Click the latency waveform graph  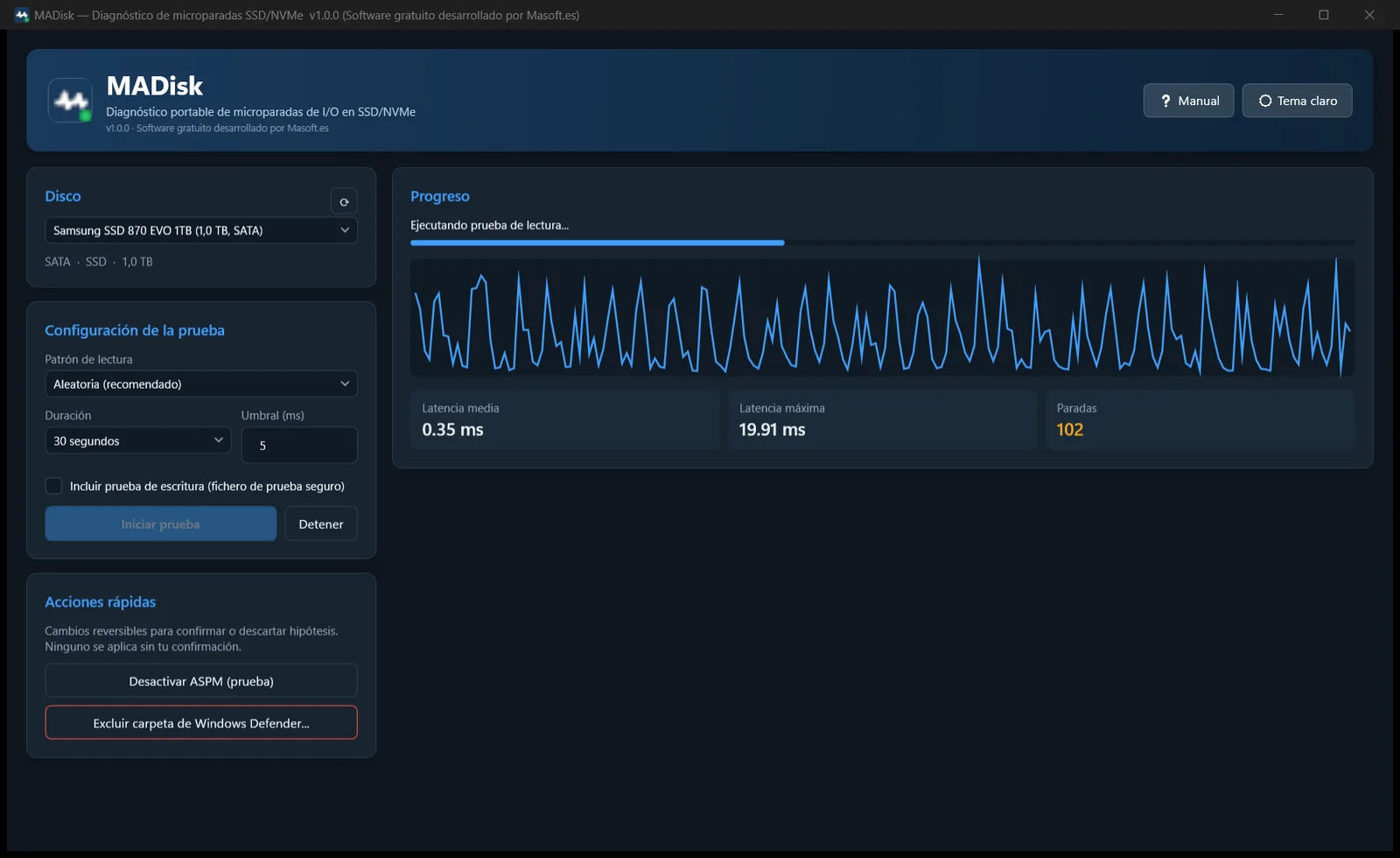[882, 317]
